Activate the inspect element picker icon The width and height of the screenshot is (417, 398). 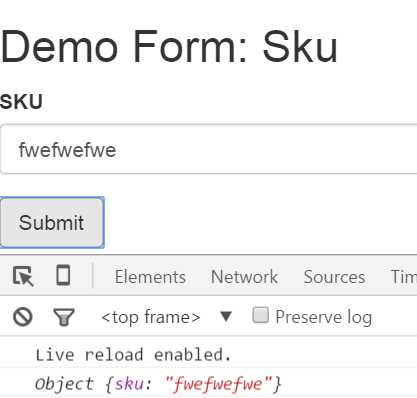point(23,276)
